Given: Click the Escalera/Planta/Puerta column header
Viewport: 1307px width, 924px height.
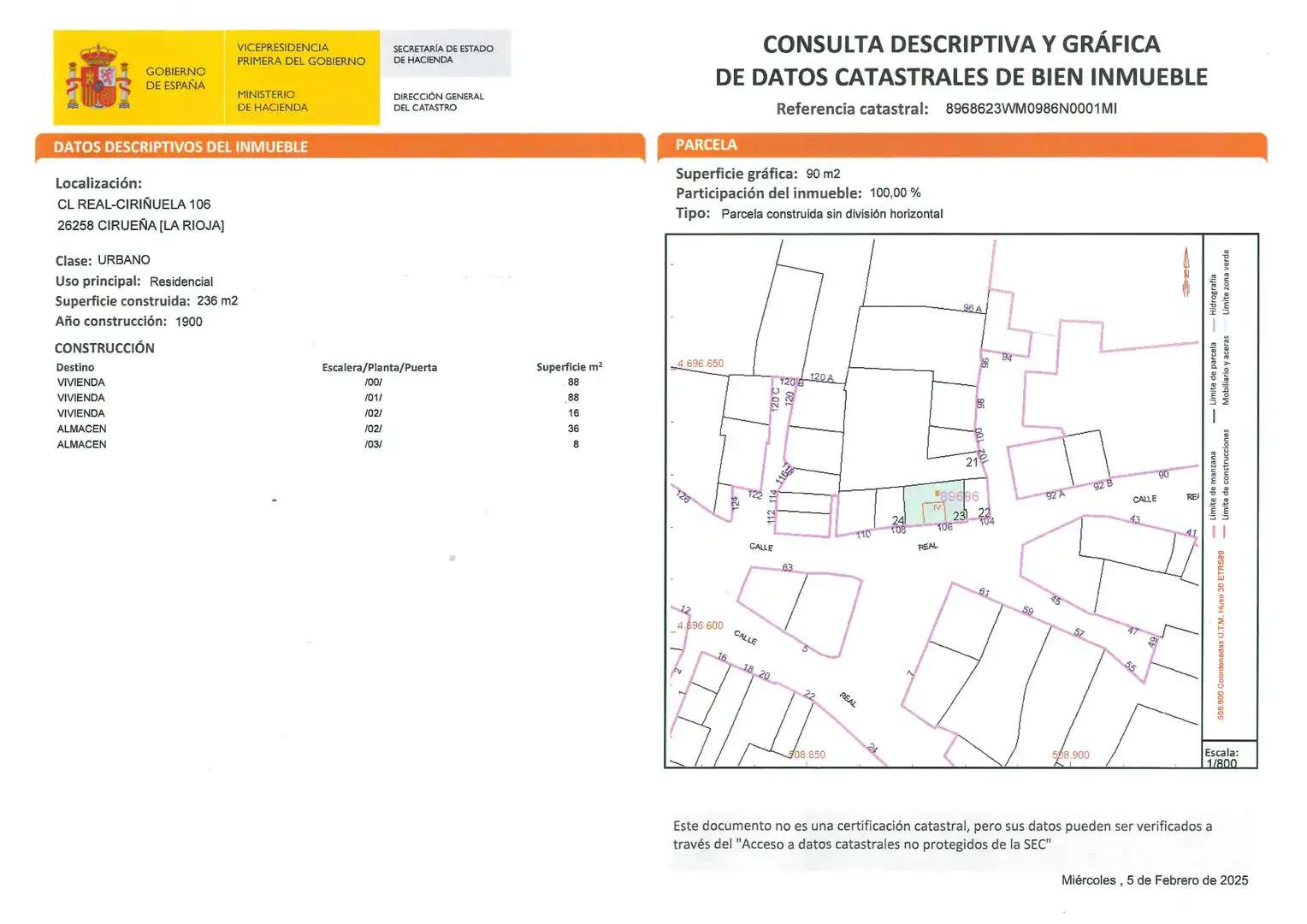Looking at the screenshot, I should tap(379, 368).
